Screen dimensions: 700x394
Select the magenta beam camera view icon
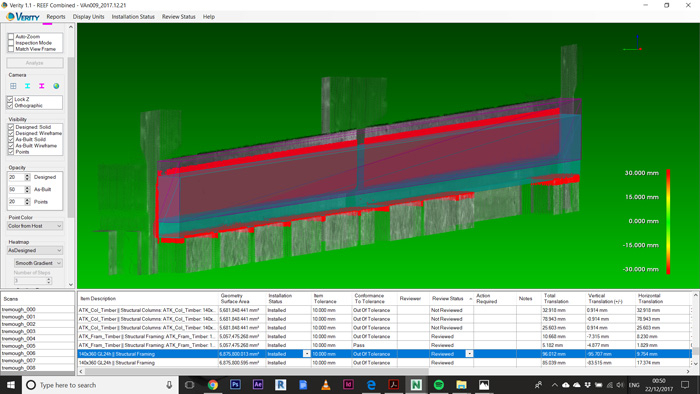click(x=42, y=86)
